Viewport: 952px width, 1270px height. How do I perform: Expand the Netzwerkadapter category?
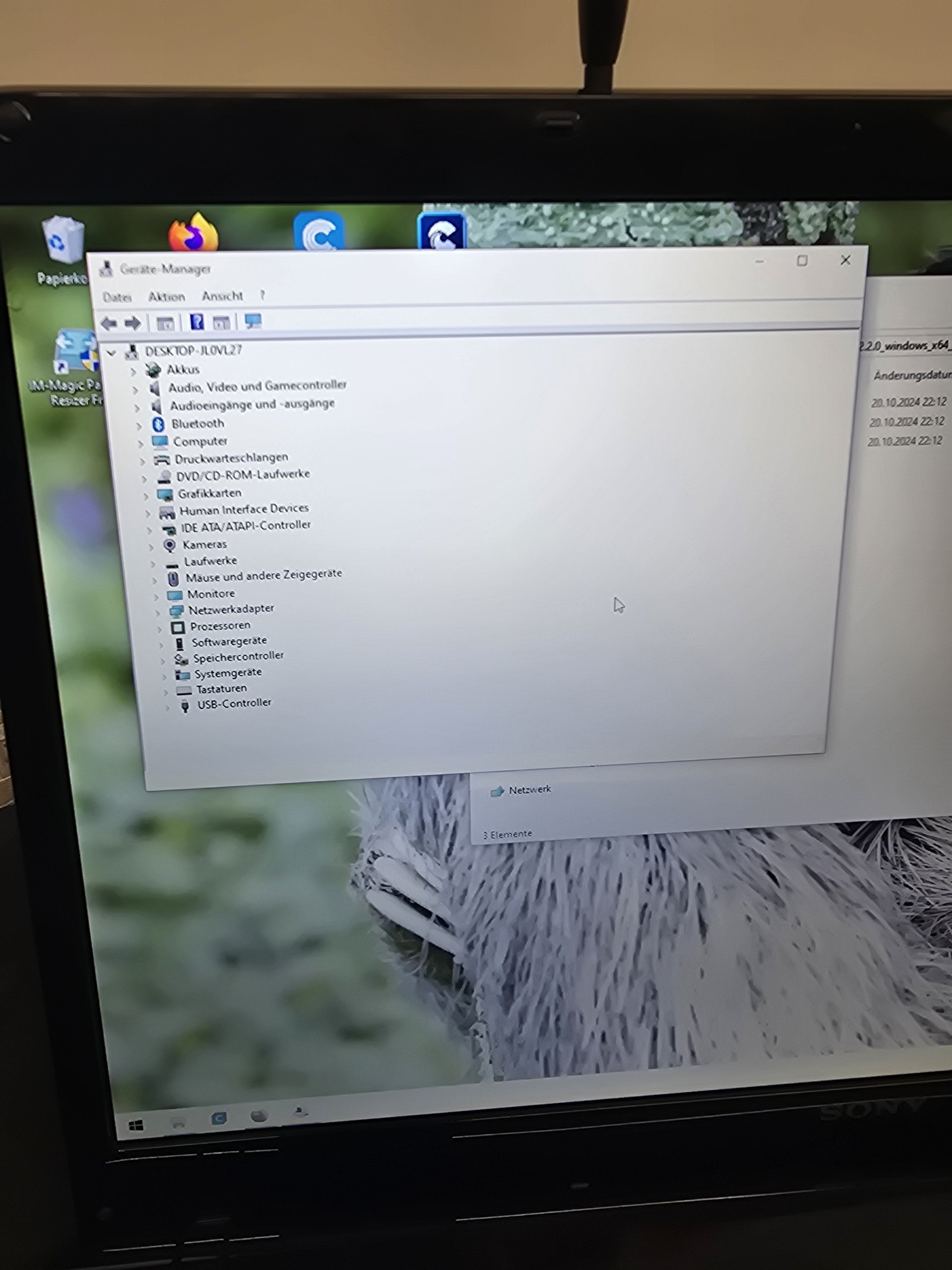[158, 612]
